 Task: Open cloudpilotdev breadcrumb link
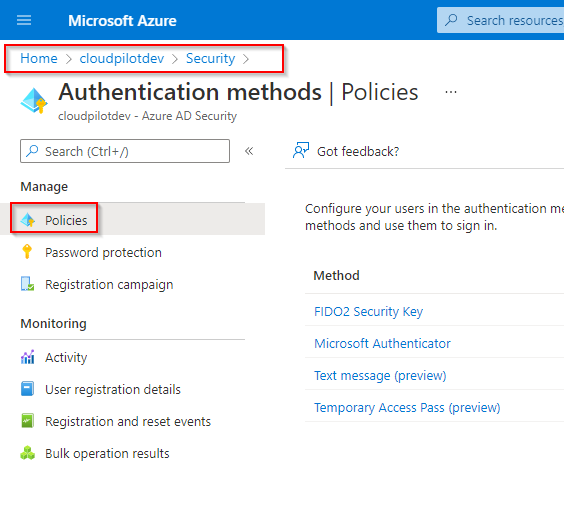(x=122, y=58)
